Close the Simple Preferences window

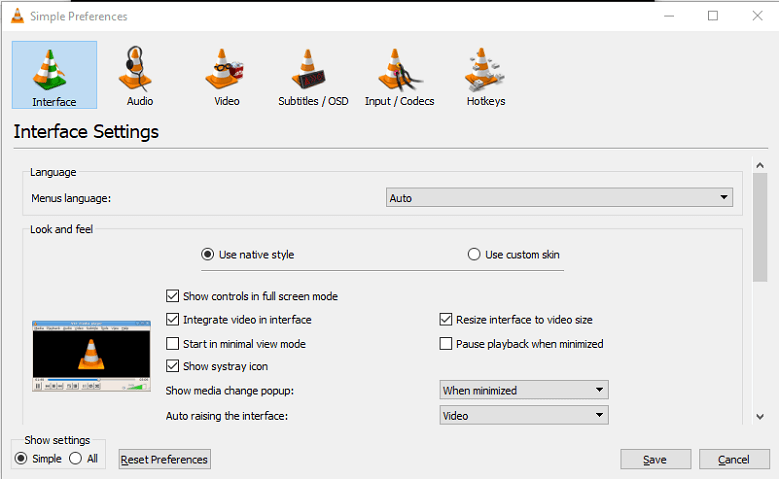(757, 16)
